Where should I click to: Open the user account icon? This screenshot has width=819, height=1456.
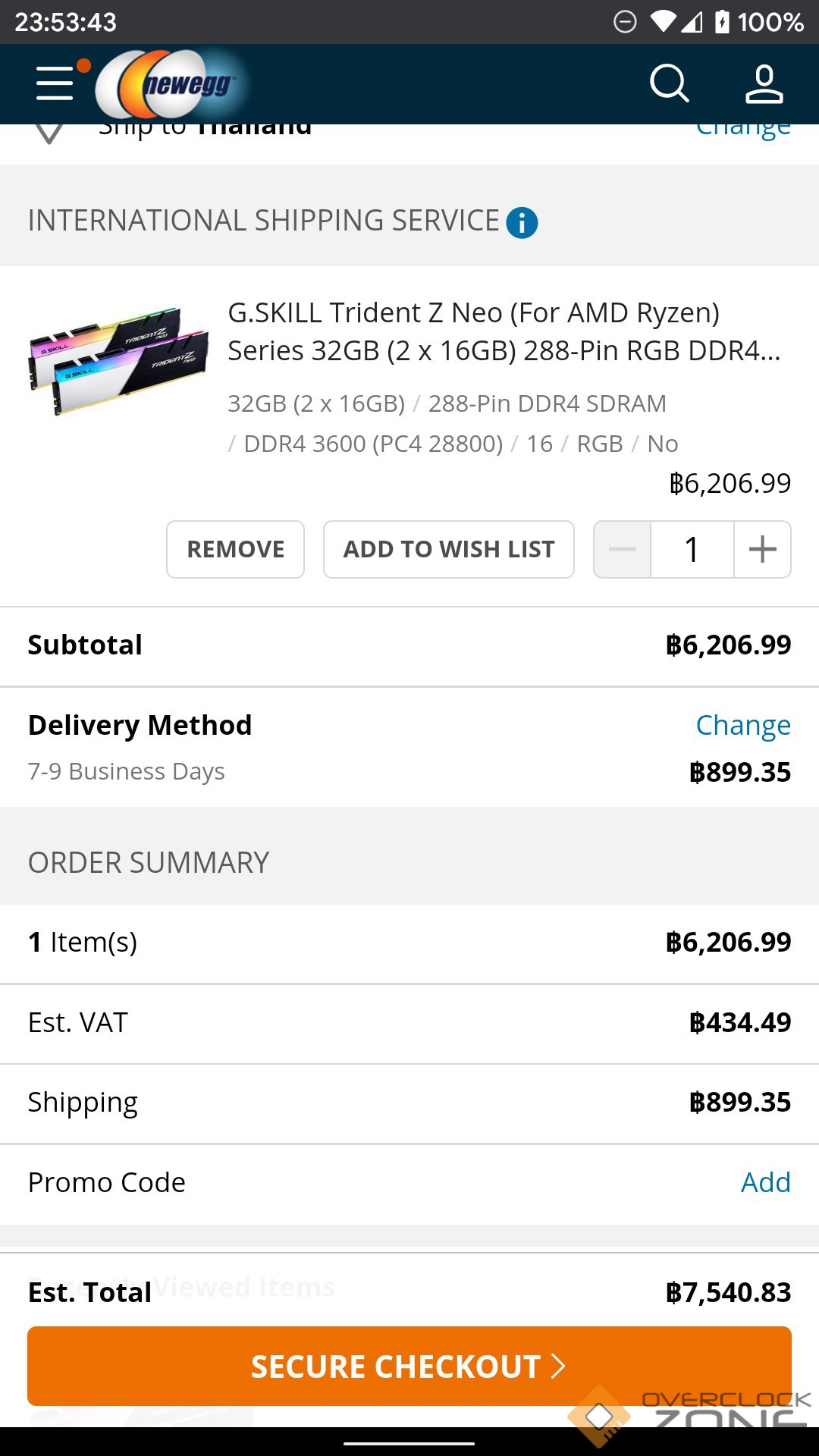click(x=764, y=83)
